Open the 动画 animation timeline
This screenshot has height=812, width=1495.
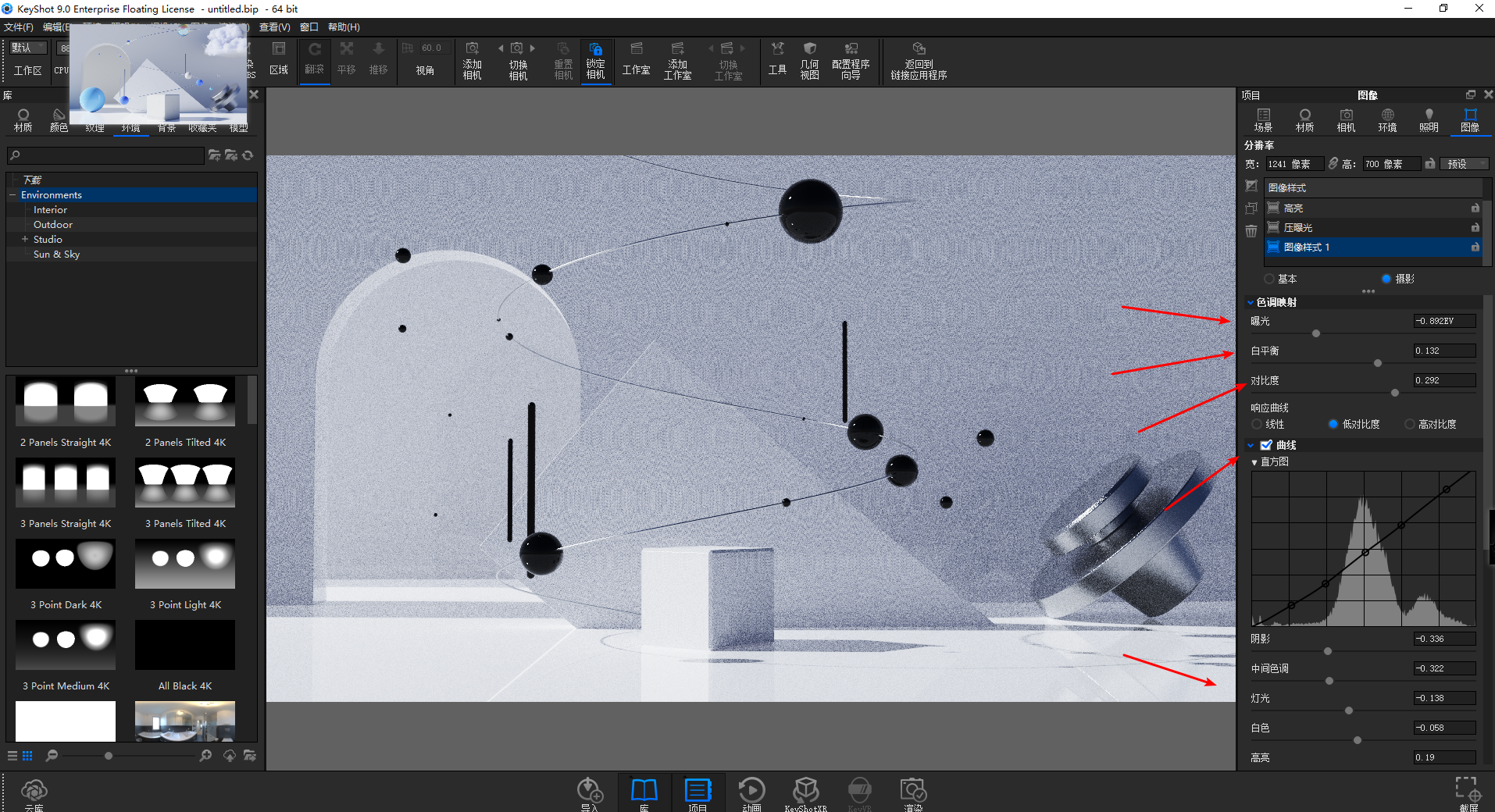tap(751, 794)
